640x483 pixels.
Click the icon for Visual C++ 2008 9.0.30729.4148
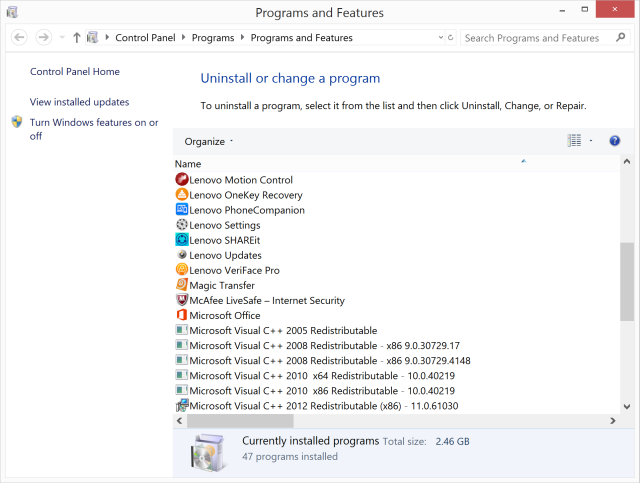[182, 360]
